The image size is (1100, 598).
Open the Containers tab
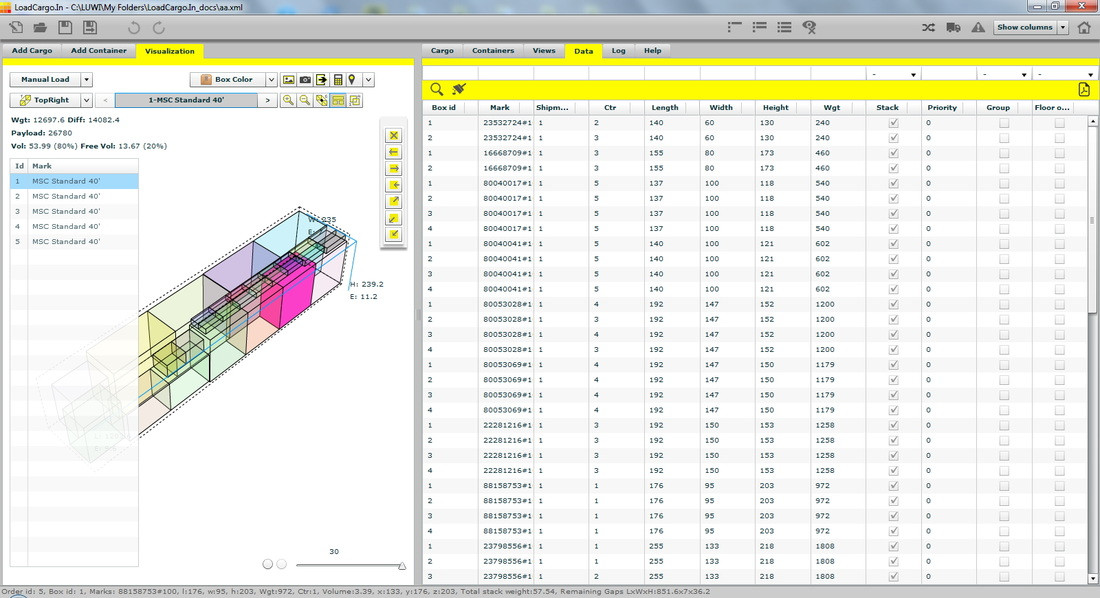[x=493, y=51]
